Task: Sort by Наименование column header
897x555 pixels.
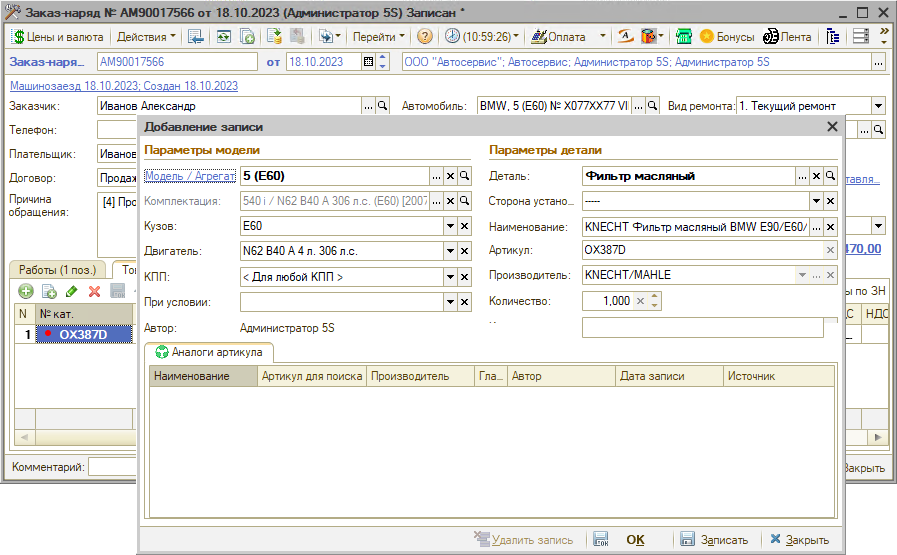Action: [203, 376]
